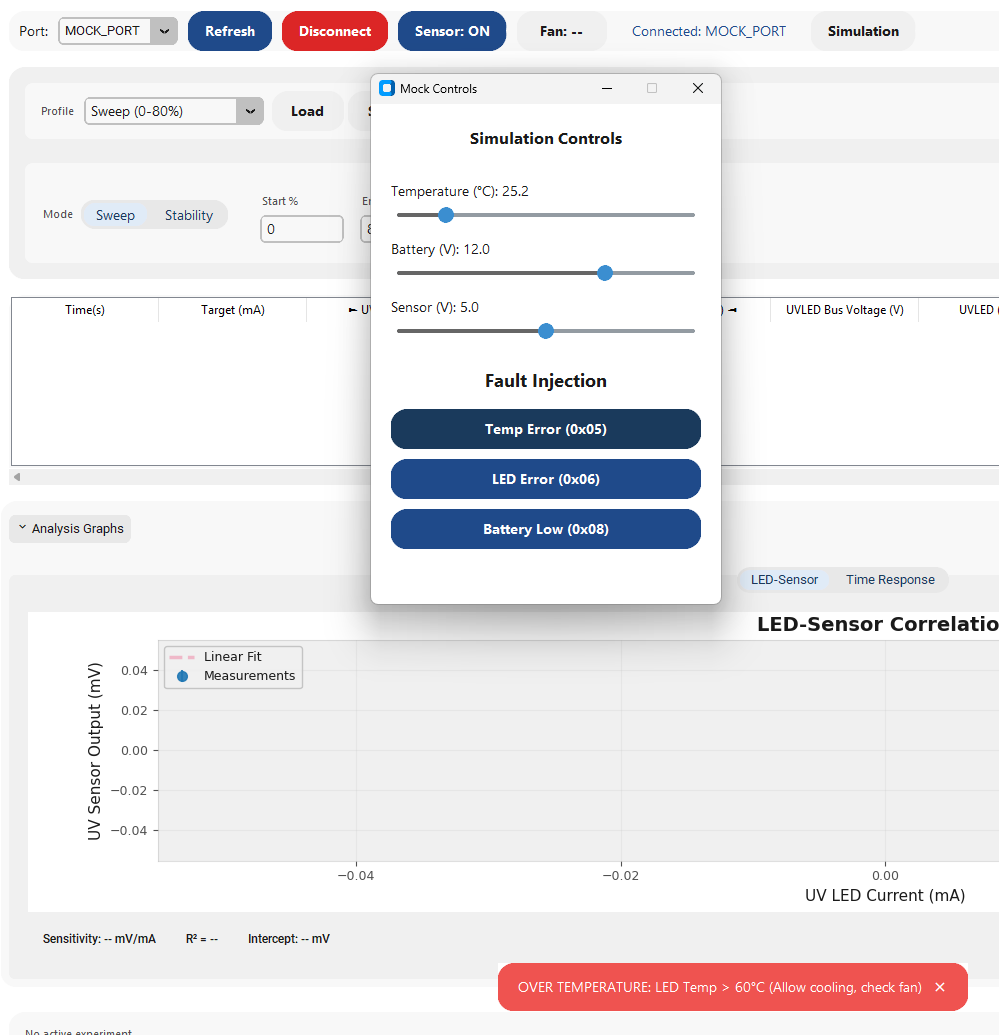Viewport: 999px width, 1035px height.
Task: Click the Sensor (V): 5.0 label
Action: coord(434,308)
